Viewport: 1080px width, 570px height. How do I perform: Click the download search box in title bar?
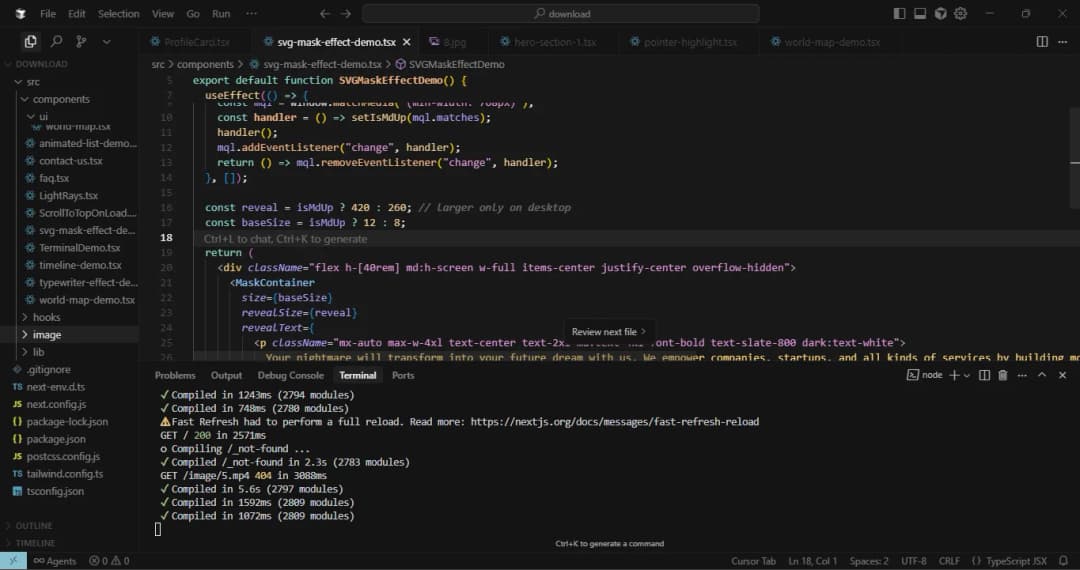pyautogui.click(x=560, y=14)
